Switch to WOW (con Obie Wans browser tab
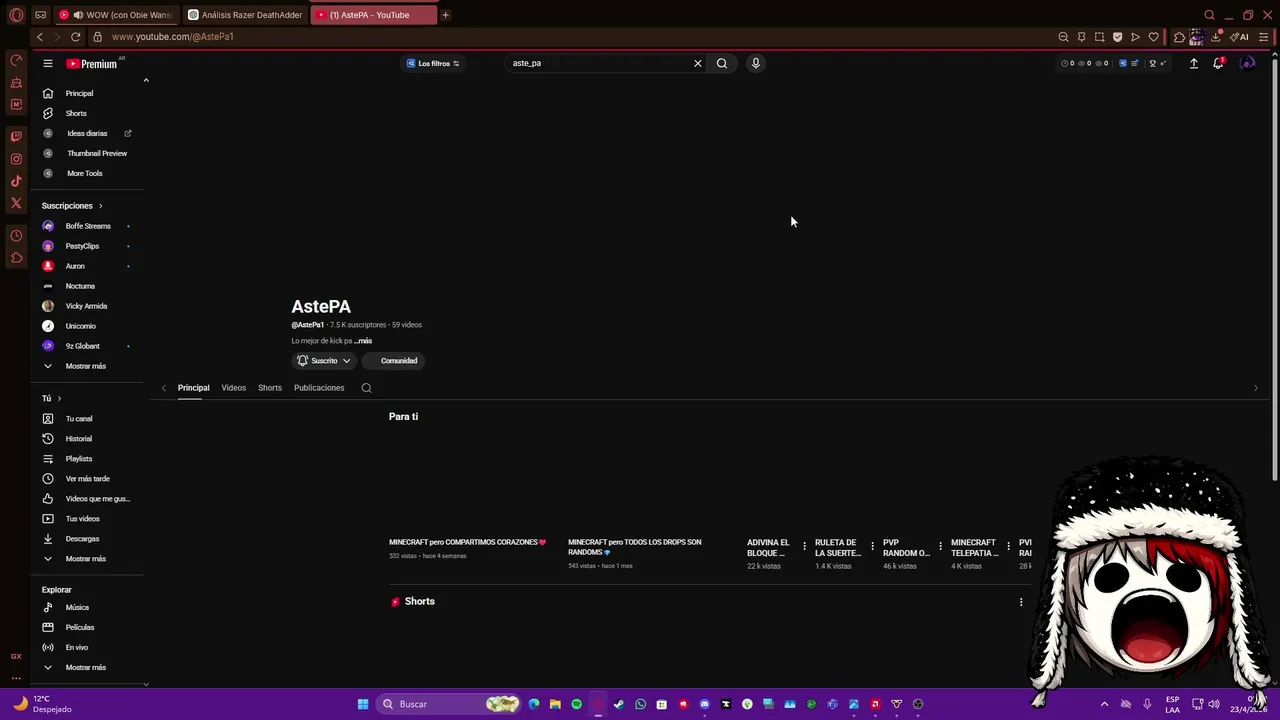1280x720 pixels. coord(116,15)
